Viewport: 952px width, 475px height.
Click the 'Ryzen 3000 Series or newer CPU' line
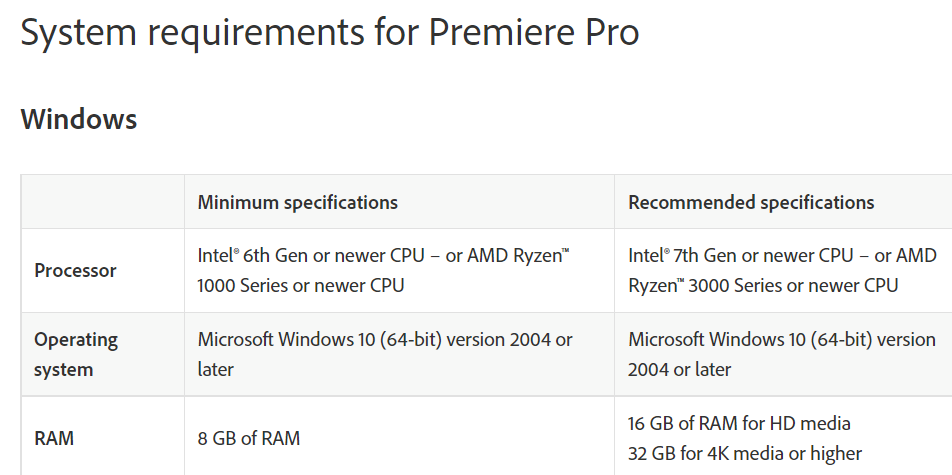pos(763,285)
